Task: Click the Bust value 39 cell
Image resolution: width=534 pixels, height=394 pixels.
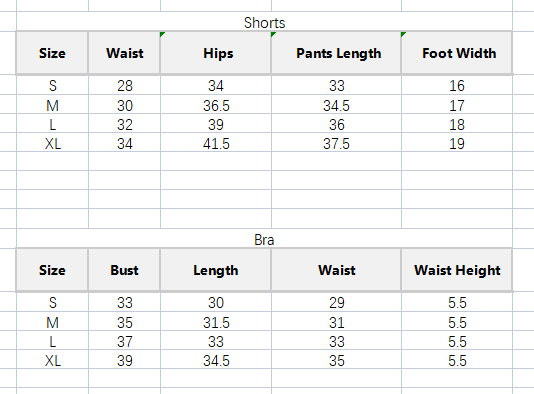Action: pyautogui.click(x=124, y=360)
